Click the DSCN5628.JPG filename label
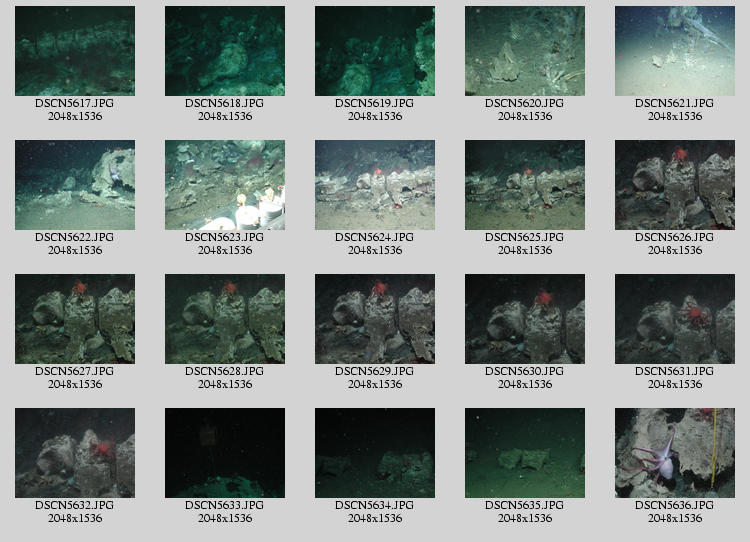750x542 pixels. point(225,371)
